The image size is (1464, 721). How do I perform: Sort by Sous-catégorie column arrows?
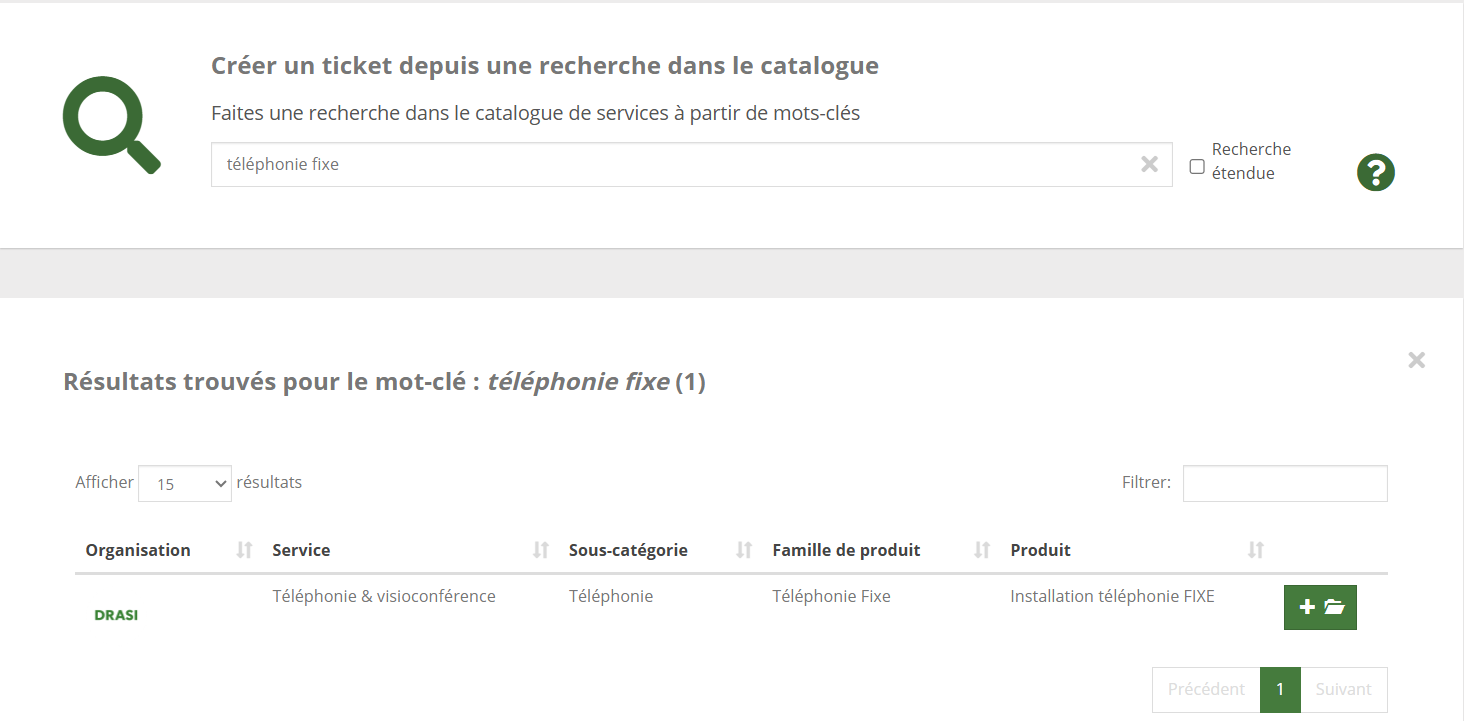pyautogui.click(x=744, y=550)
